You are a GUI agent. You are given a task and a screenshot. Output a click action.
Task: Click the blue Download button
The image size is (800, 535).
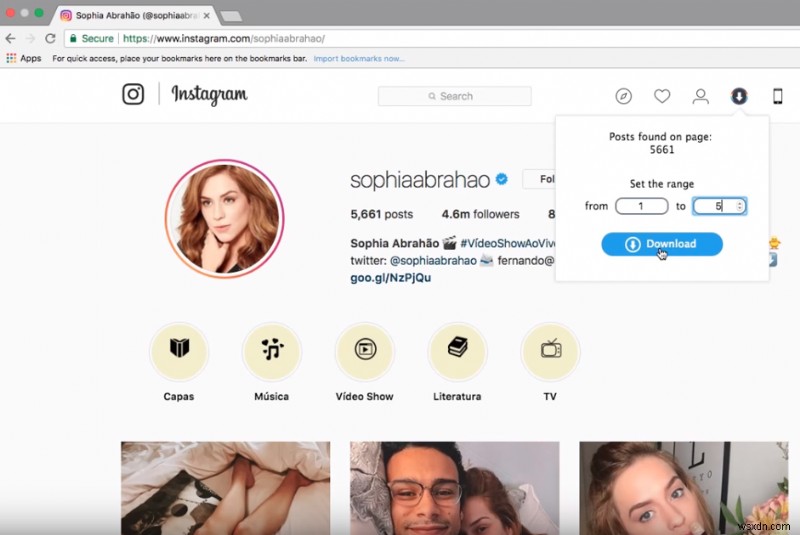pos(662,244)
